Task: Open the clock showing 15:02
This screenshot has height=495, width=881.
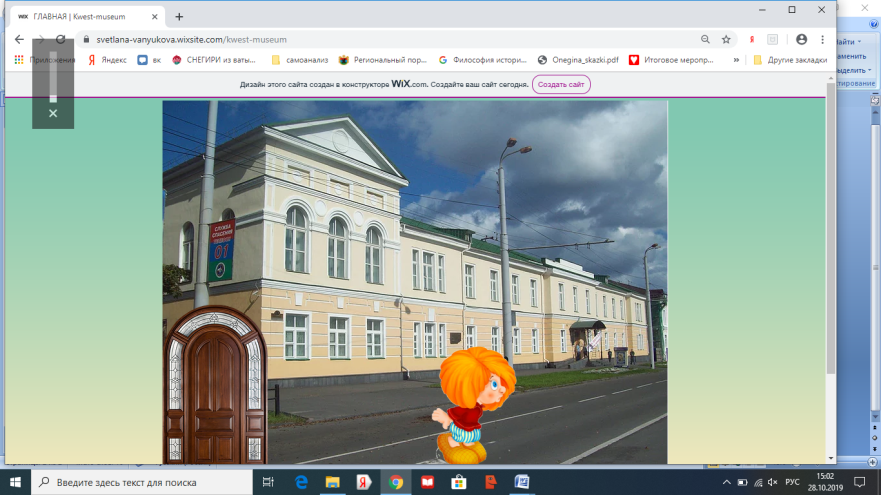Action: coord(825,482)
